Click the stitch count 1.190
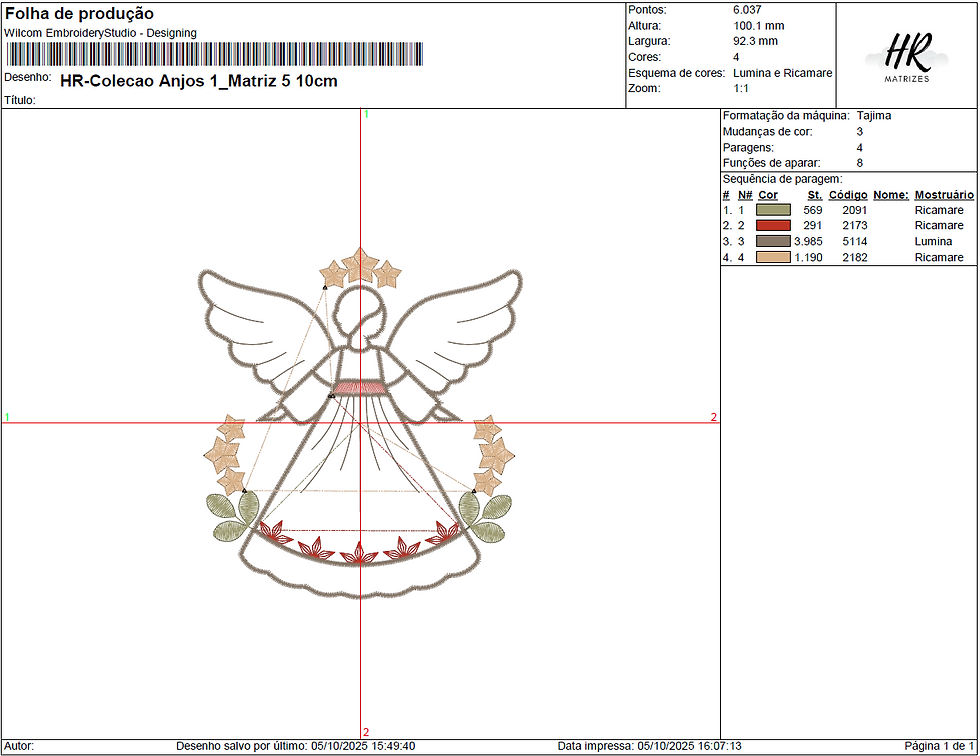Image resolution: width=980 pixels, height=756 pixels. 808,257
